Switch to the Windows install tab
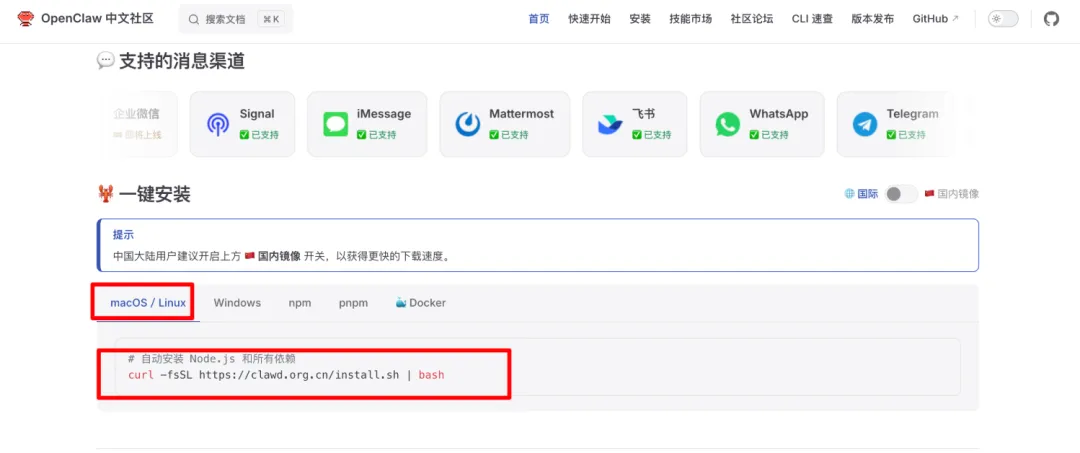The width and height of the screenshot is (1080, 453). click(237, 303)
